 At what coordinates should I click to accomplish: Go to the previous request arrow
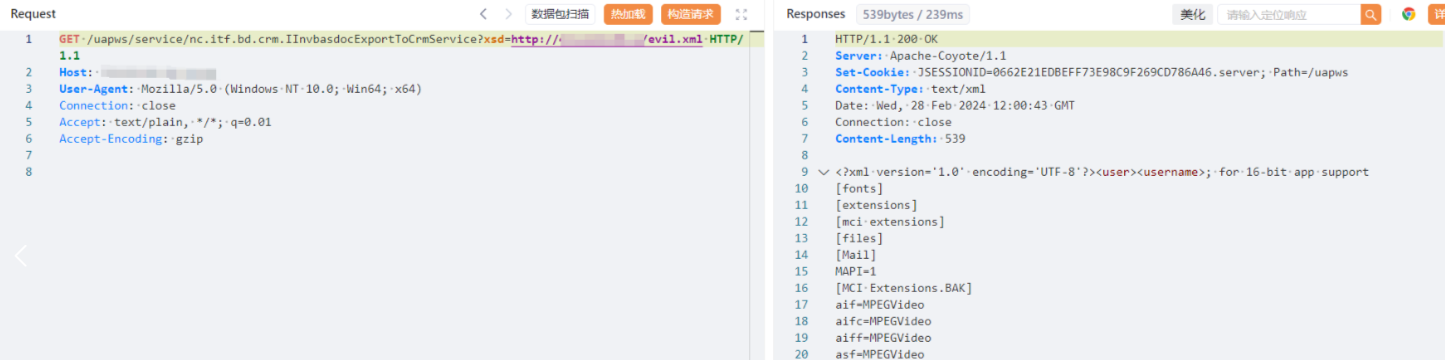(484, 14)
